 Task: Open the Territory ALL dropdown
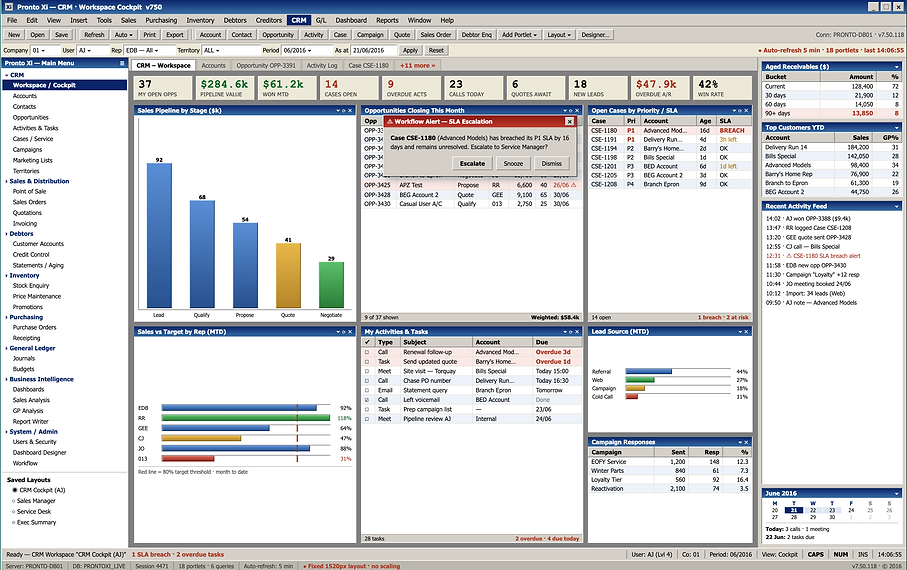click(x=231, y=50)
